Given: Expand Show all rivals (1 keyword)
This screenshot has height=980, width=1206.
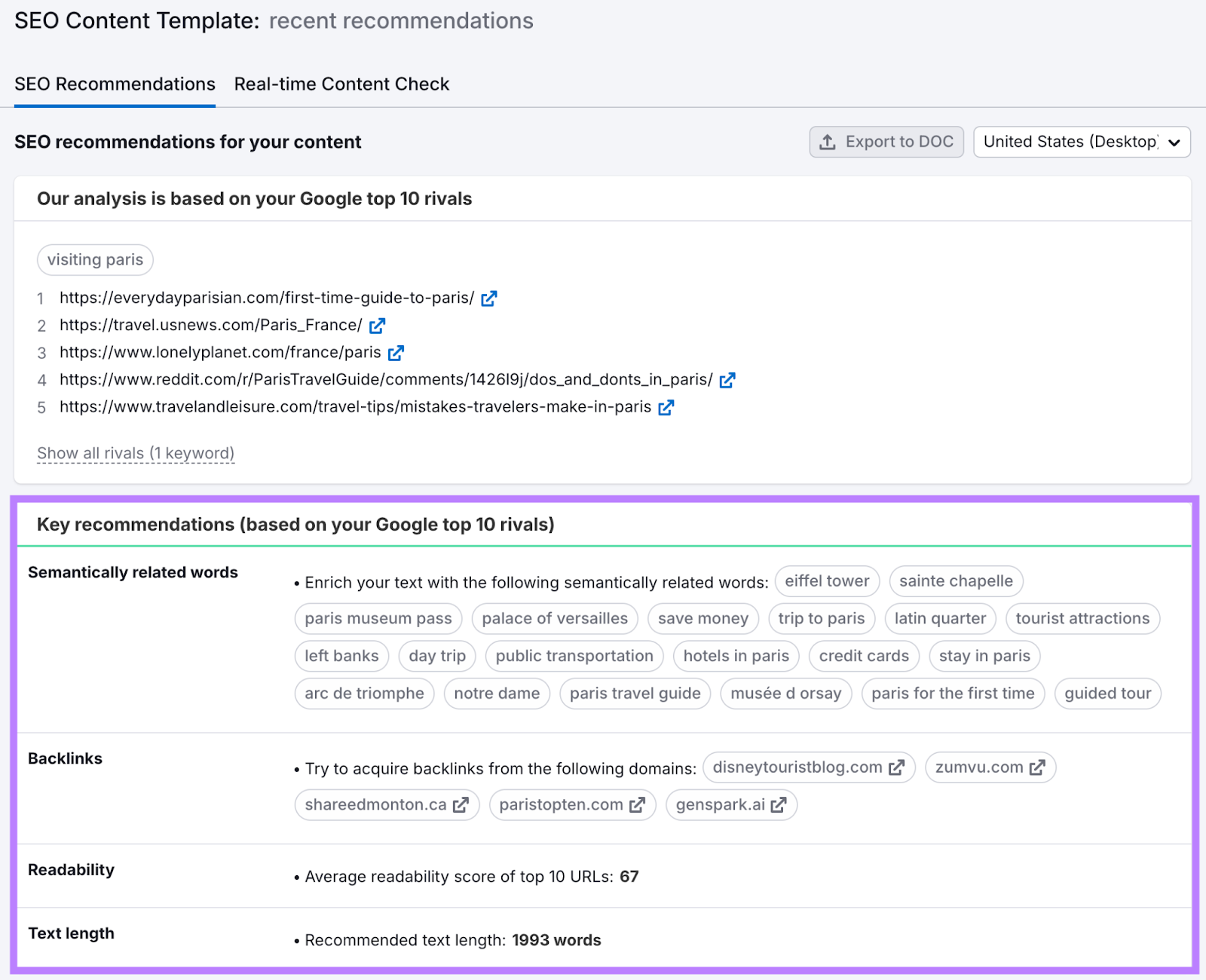Looking at the screenshot, I should [136, 453].
